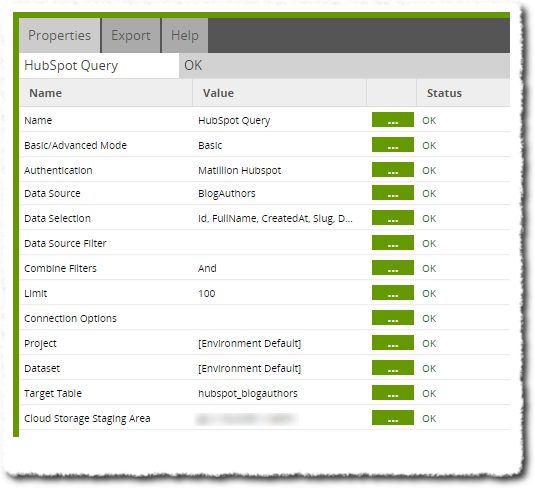Select the 'Authentication' property label
The image size is (535, 488).
(x=58, y=170)
